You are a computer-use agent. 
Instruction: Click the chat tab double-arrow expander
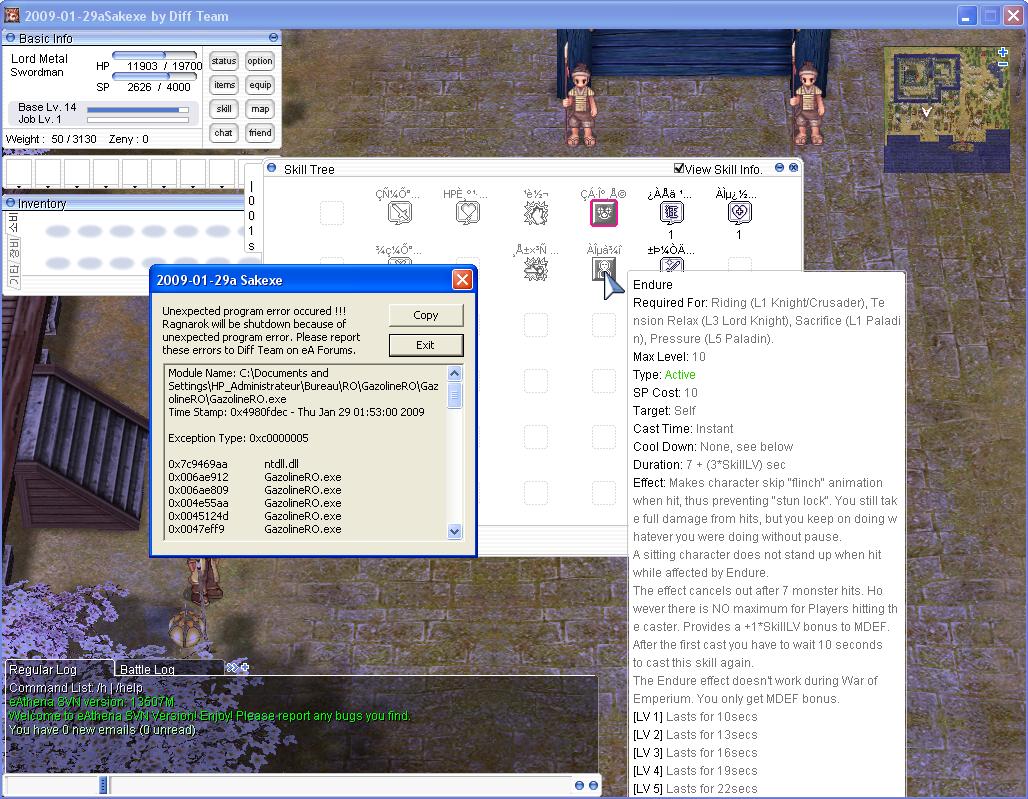232,668
